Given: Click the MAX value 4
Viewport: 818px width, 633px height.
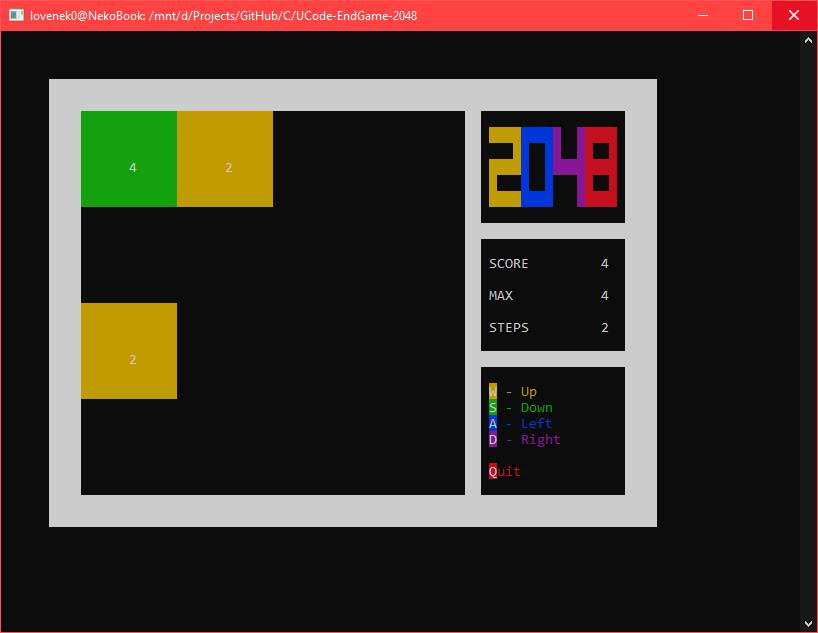Looking at the screenshot, I should 605,295.
